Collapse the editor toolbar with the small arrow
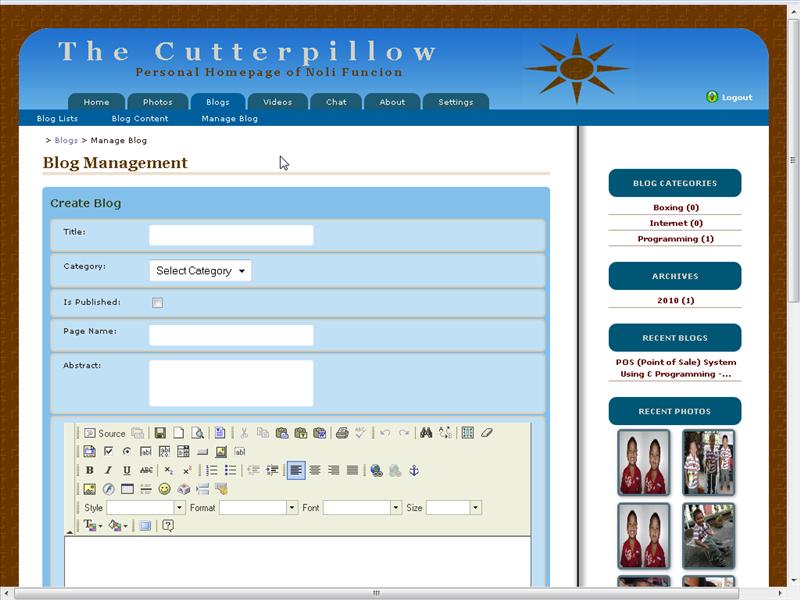Image resolution: width=800 pixels, height=600 pixels. tap(69, 532)
